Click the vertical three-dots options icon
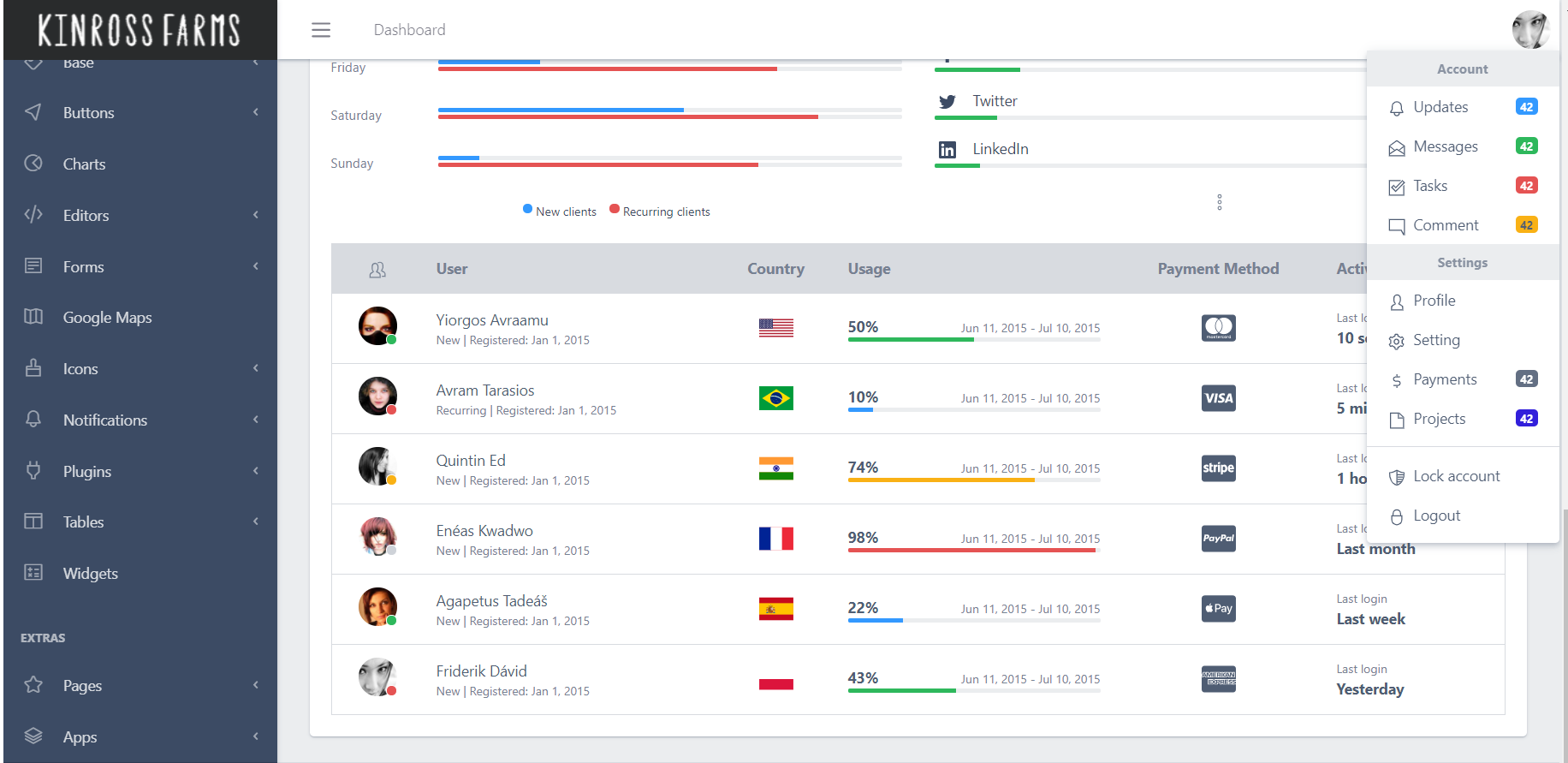Viewport: 1568px width, 763px height. 1219,202
